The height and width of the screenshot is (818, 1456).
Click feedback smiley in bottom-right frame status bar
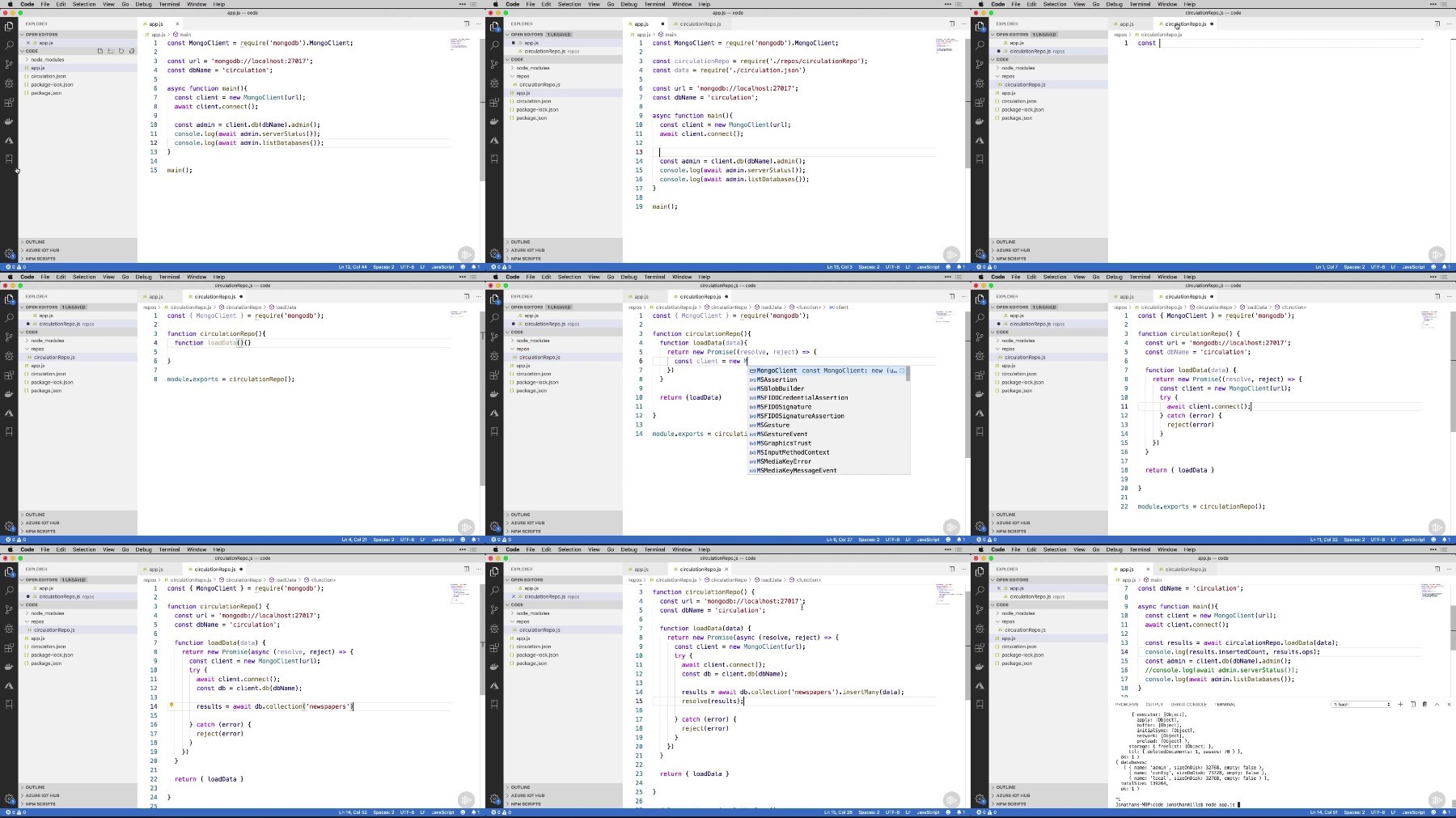coord(1434,812)
